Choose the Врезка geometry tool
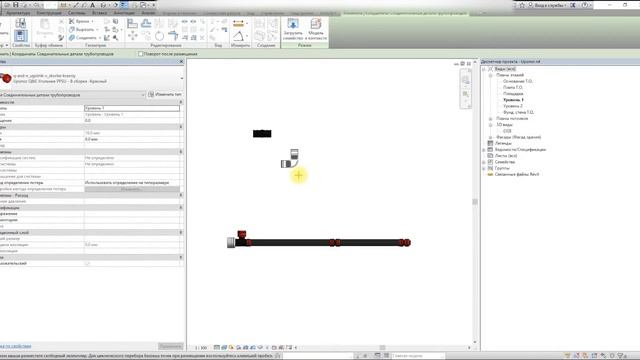 [81, 21]
